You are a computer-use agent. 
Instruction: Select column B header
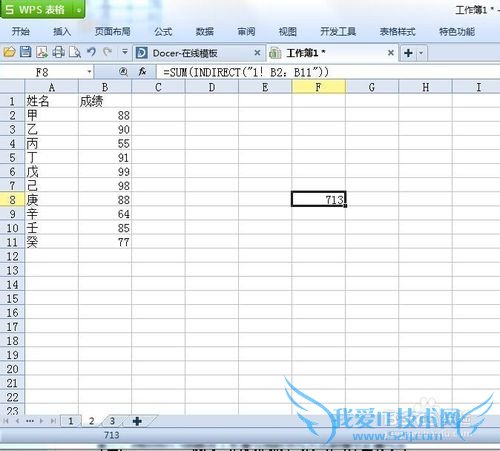click(x=105, y=87)
